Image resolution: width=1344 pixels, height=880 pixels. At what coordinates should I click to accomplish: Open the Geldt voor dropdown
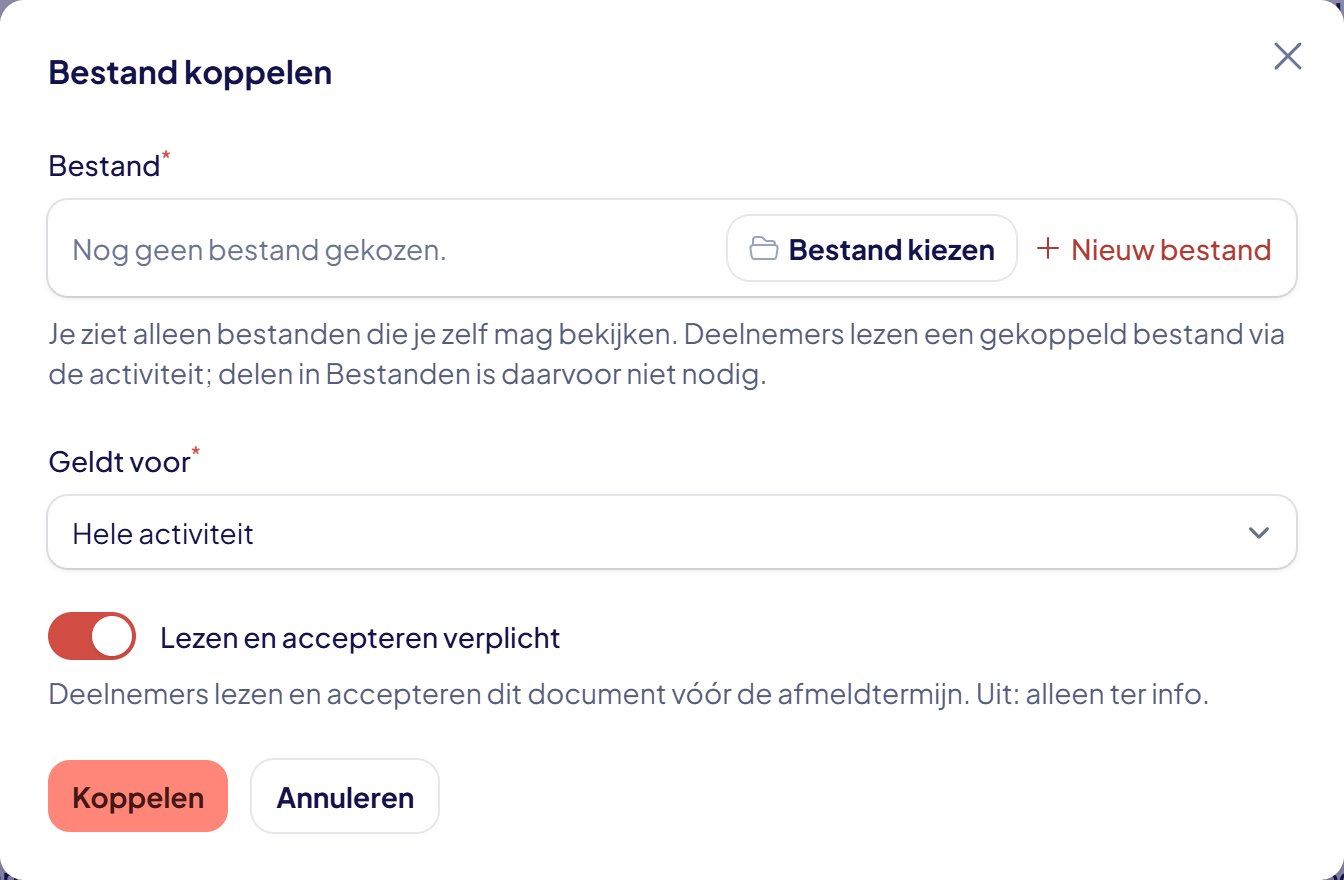click(672, 533)
